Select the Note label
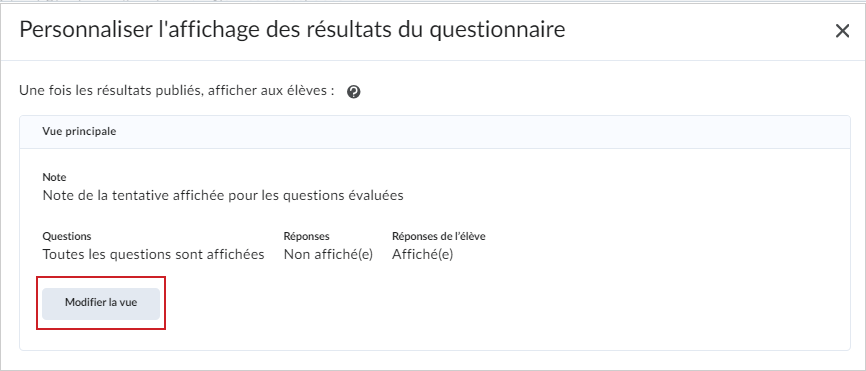Image resolution: width=866 pixels, height=371 pixels. (x=54, y=178)
